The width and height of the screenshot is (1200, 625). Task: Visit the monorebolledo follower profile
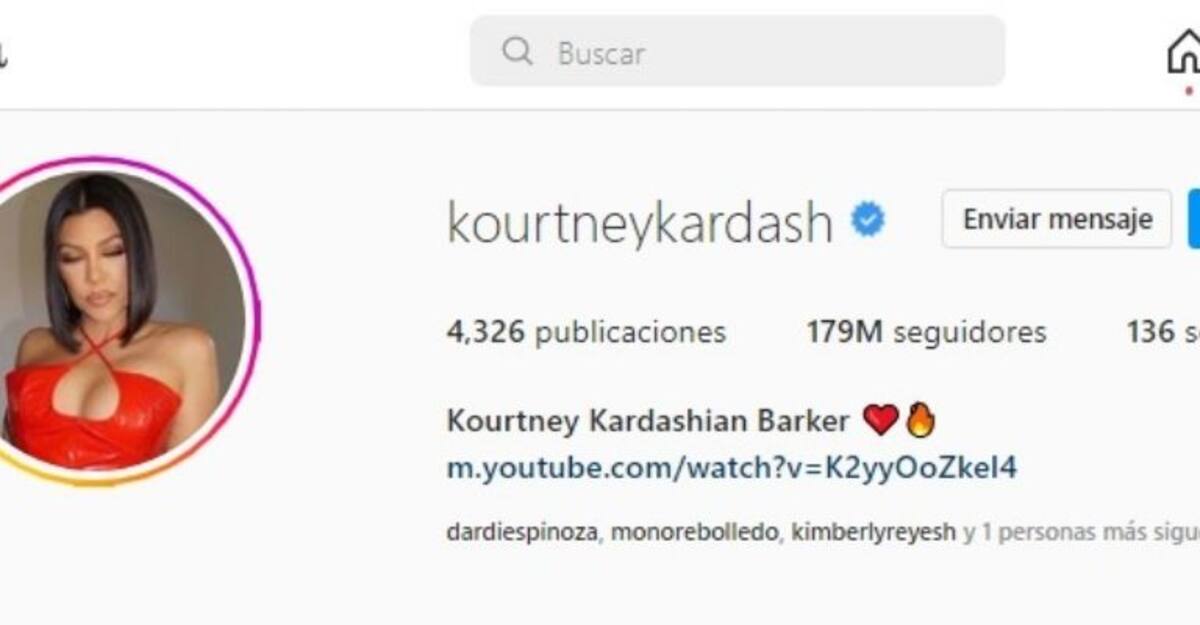click(x=694, y=533)
